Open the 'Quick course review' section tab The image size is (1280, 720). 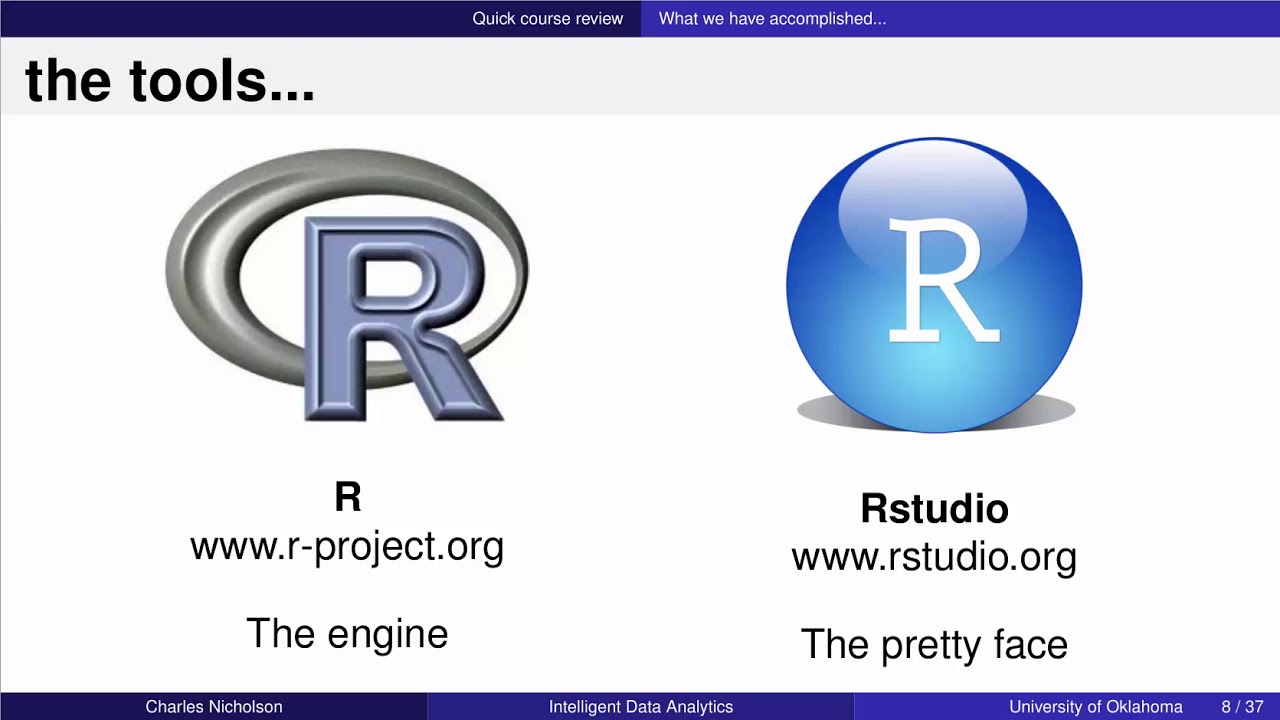[x=548, y=19]
